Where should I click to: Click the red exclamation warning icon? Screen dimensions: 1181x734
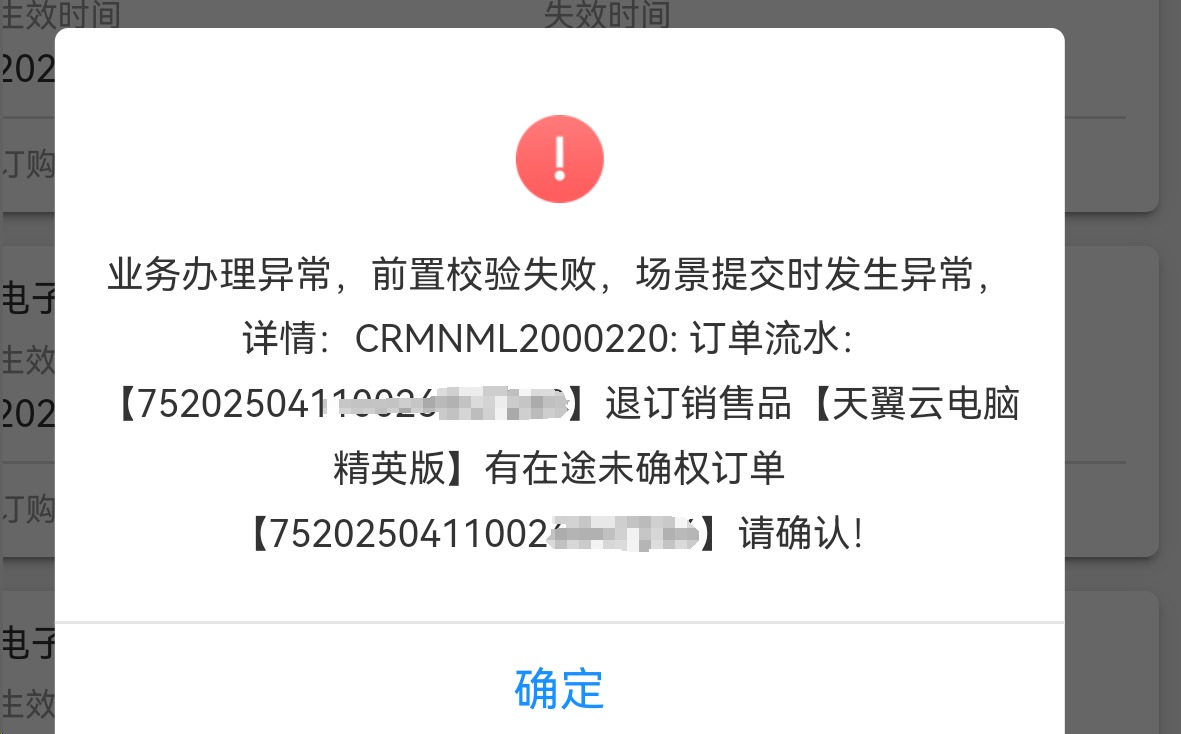tap(560, 159)
